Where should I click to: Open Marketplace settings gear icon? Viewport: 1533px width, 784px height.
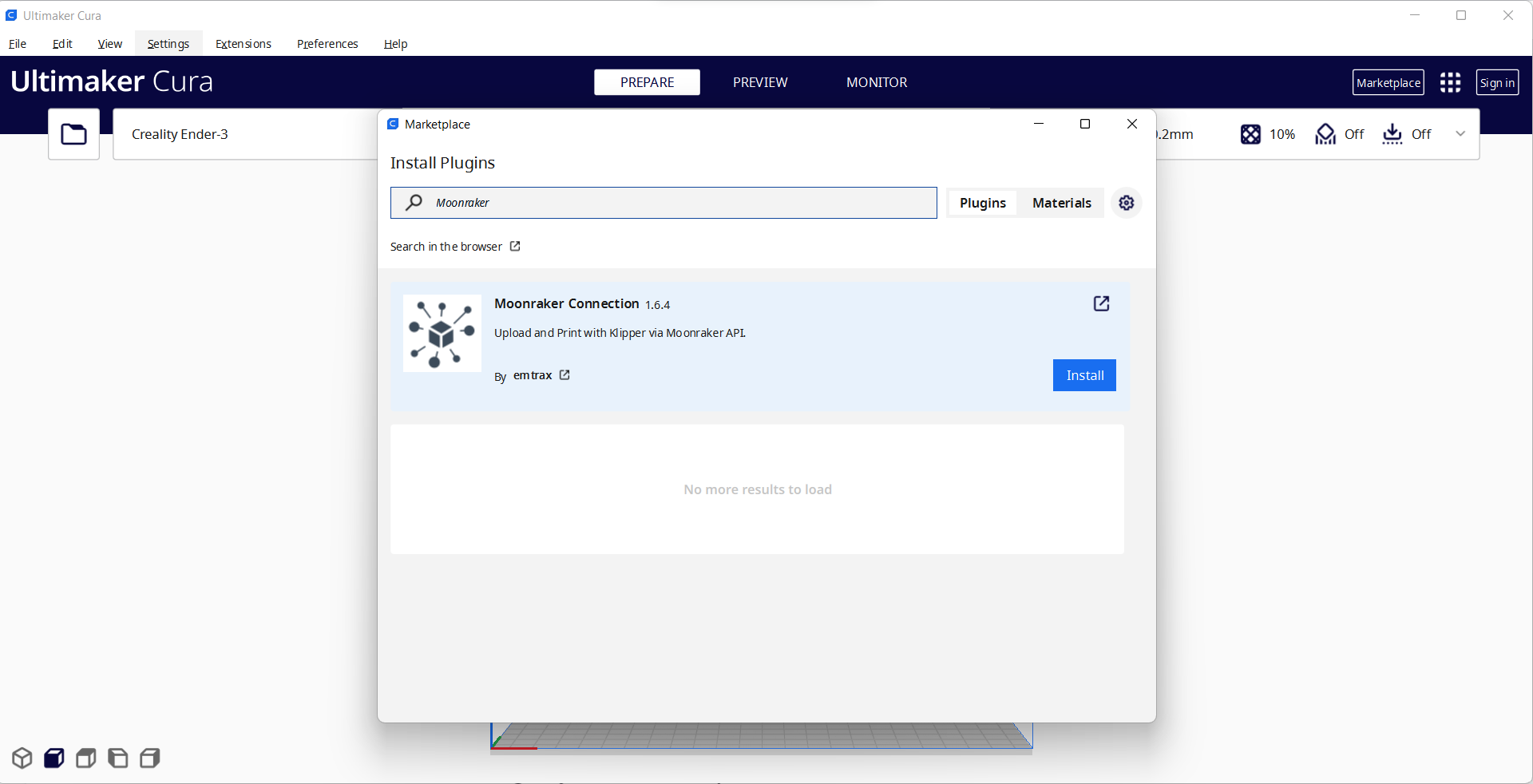pyautogui.click(x=1127, y=203)
